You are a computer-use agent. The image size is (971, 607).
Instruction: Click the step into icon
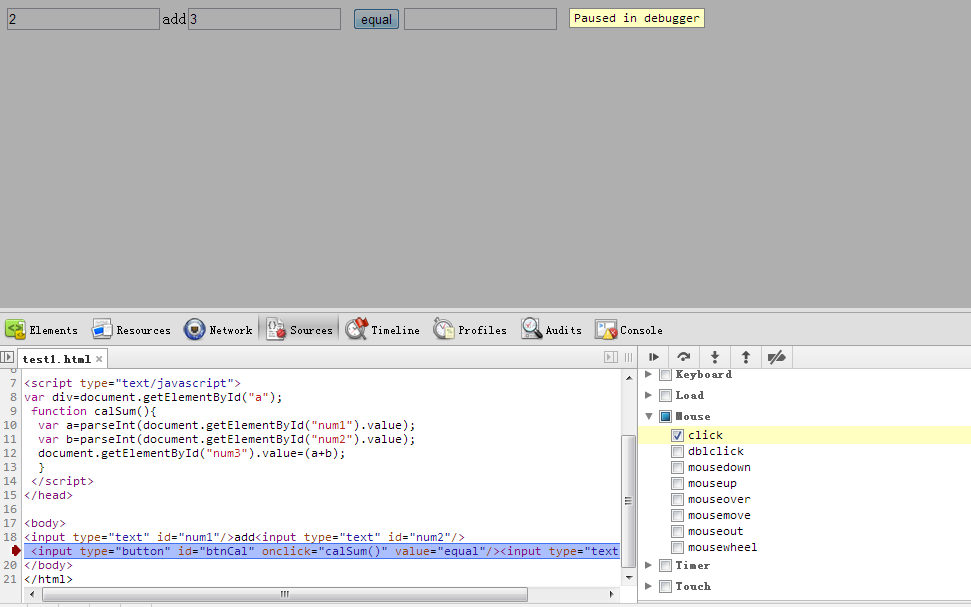(715, 357)
